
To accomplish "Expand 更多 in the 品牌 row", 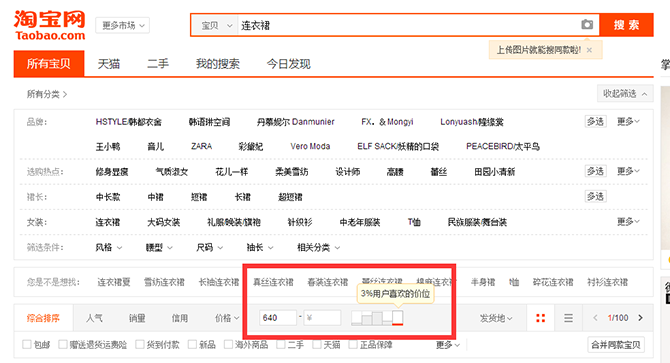I will point(628,122).
